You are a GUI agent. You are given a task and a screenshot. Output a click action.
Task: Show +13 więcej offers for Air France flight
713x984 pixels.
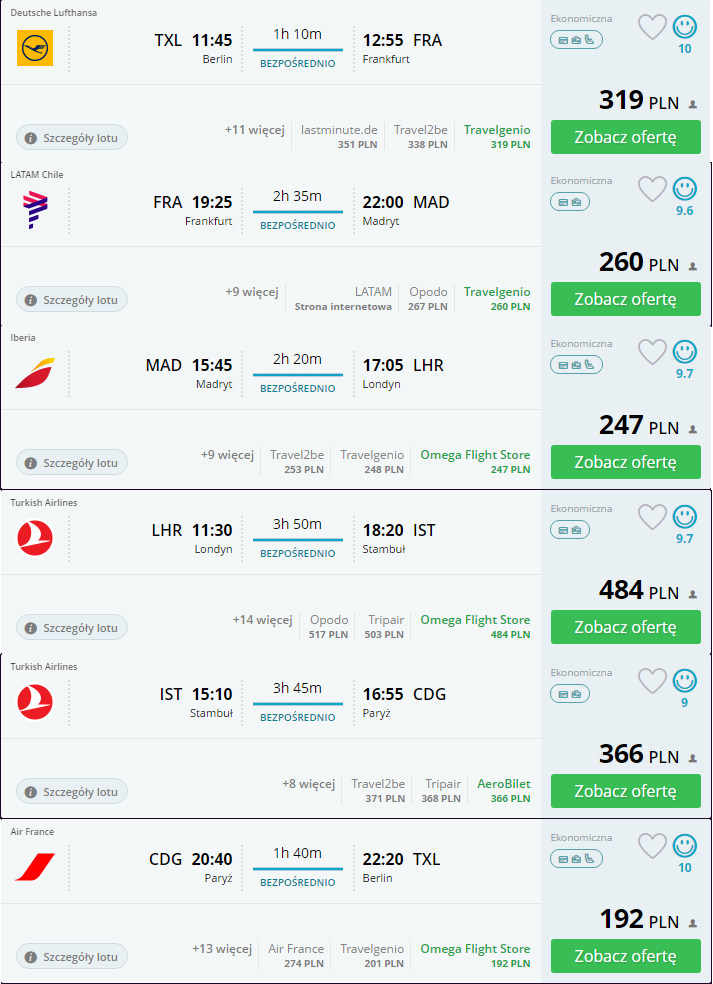pyautogui.click(x=222, y=948)
